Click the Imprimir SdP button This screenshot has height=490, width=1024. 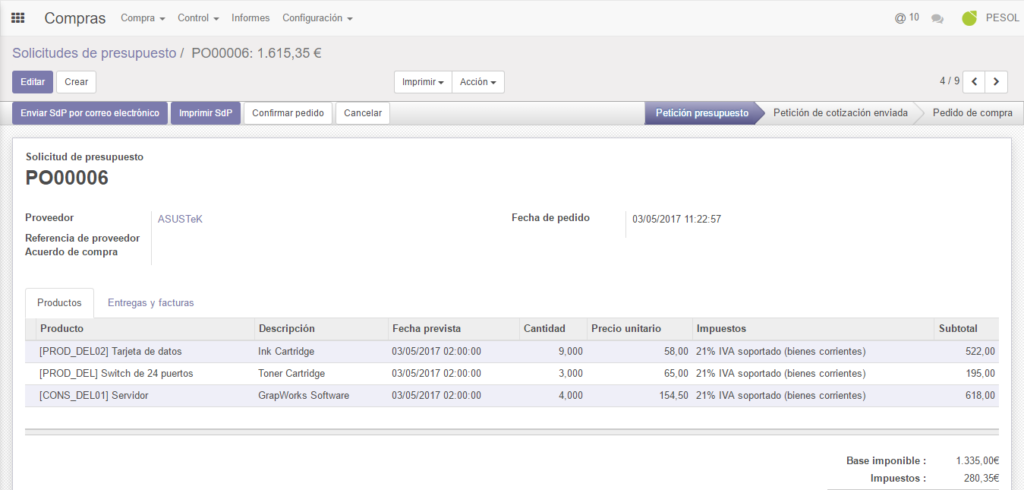[x=206, y=113]
